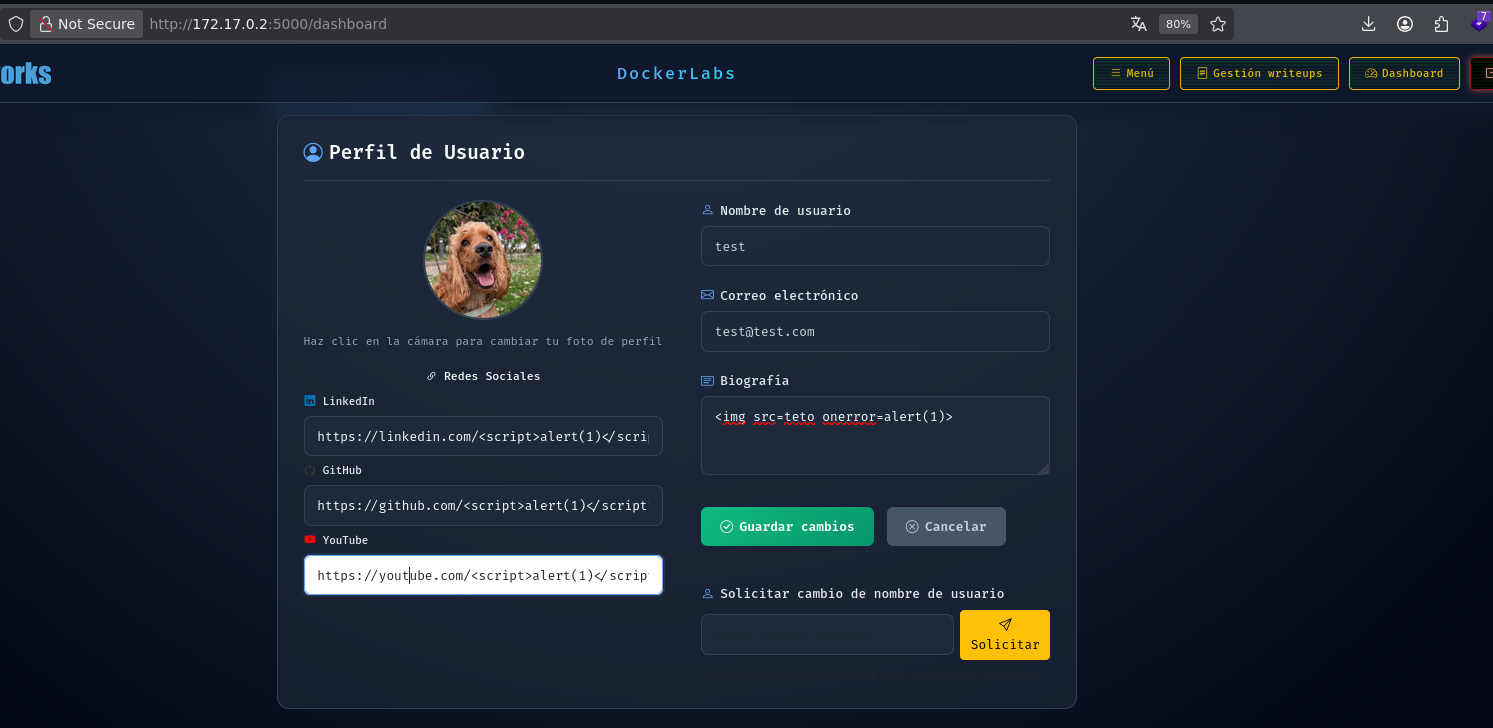This screenshot has height=728, width=1493.
Task: Click the Biografía textarea resize handle
Action: 1043,468
